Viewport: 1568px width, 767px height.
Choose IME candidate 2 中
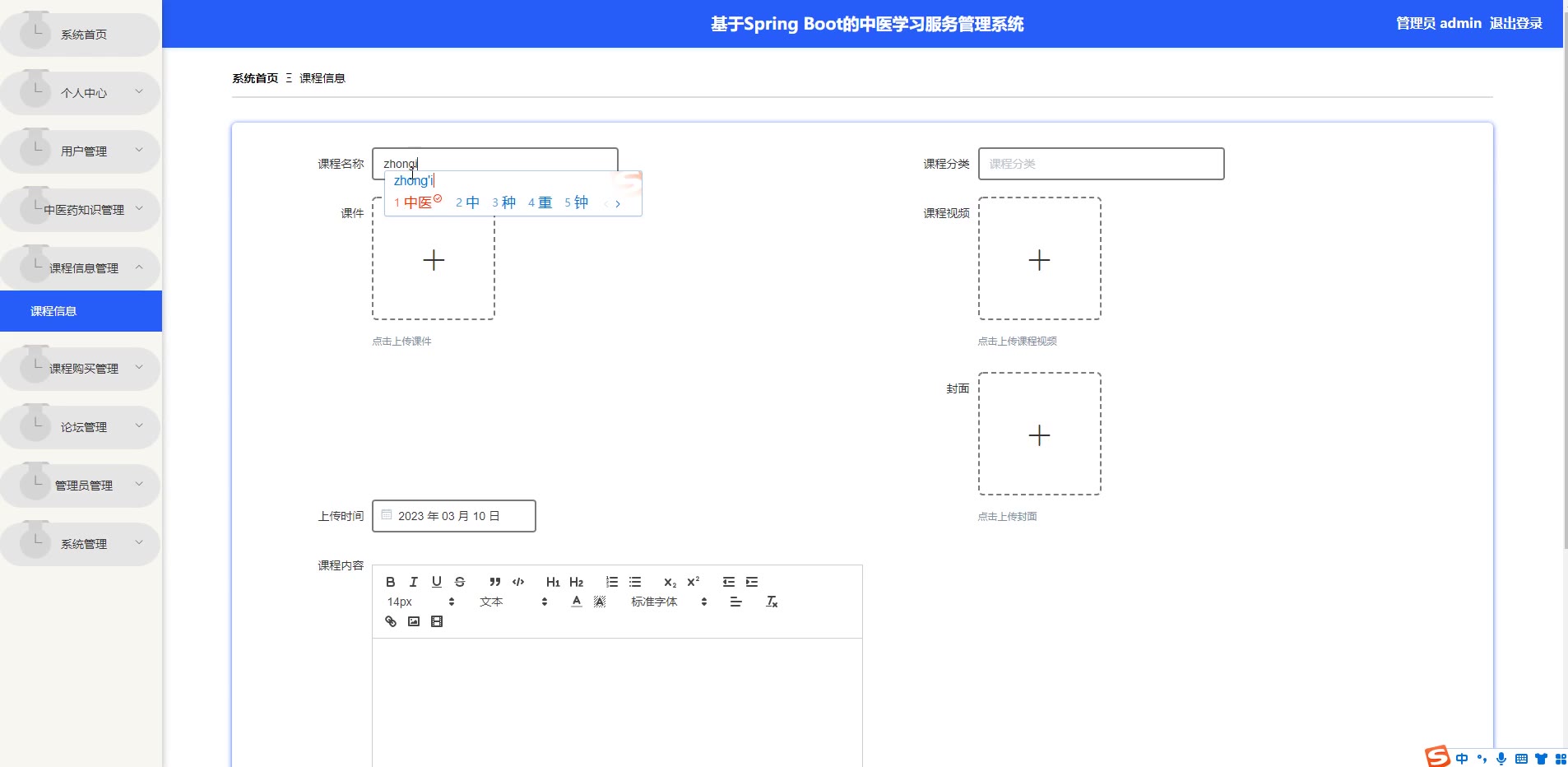[x=467, y=202]
